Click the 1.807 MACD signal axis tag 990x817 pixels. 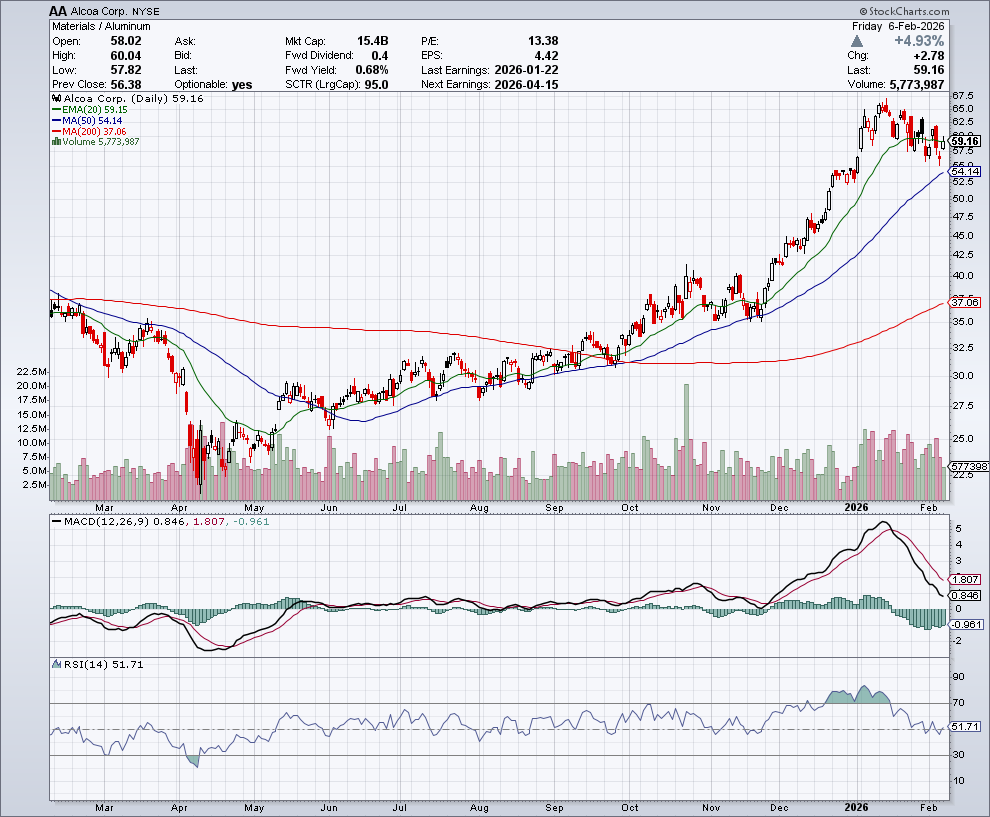(x=965, y=579)
